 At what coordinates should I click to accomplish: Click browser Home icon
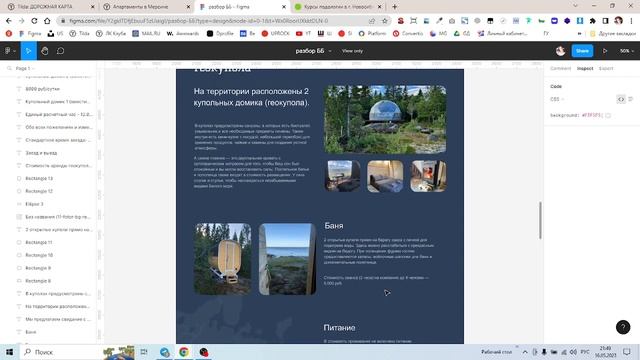click(47, 20)
